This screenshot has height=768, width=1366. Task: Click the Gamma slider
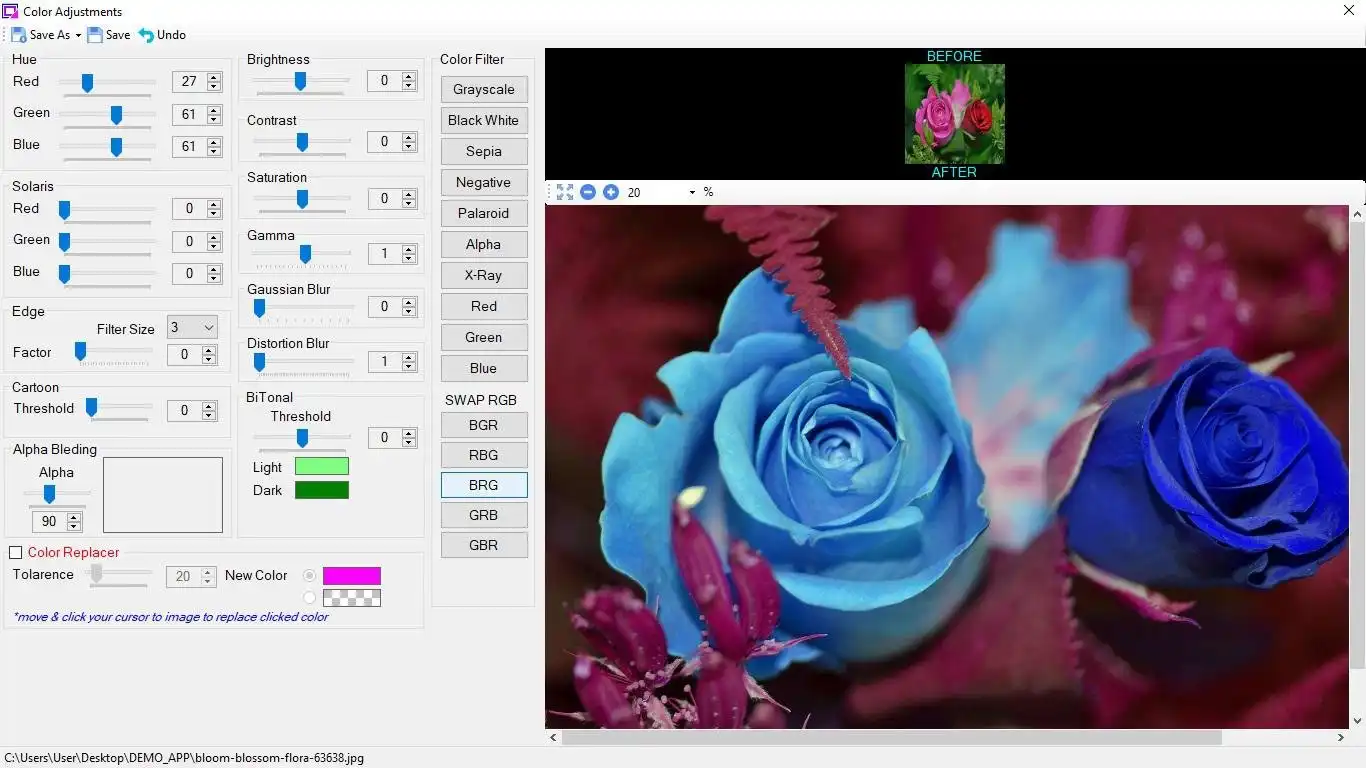click(301, 254)
